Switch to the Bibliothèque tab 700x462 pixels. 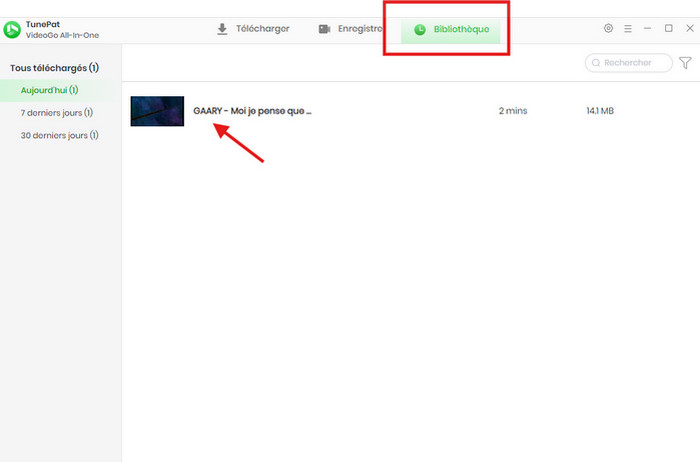coord(450,29)
